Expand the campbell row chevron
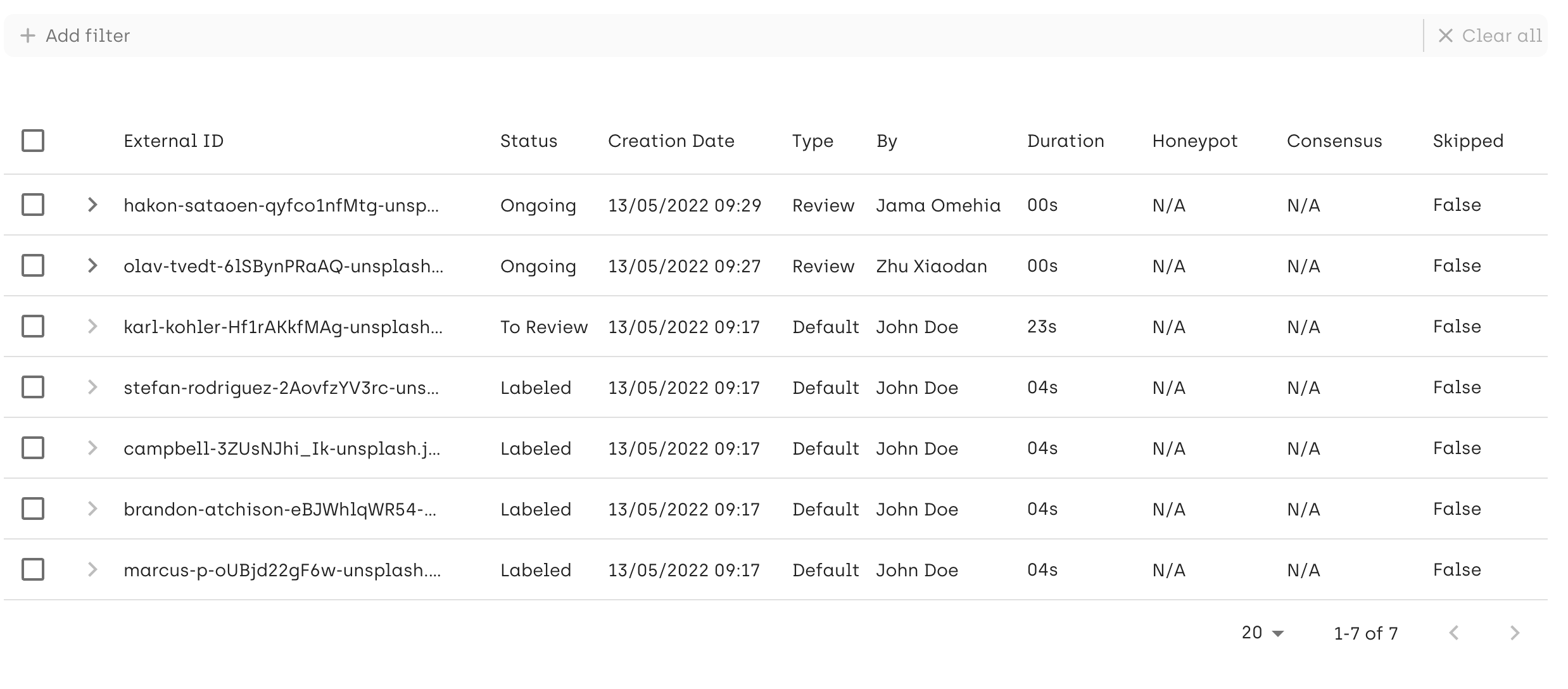 tap(92, 448)
